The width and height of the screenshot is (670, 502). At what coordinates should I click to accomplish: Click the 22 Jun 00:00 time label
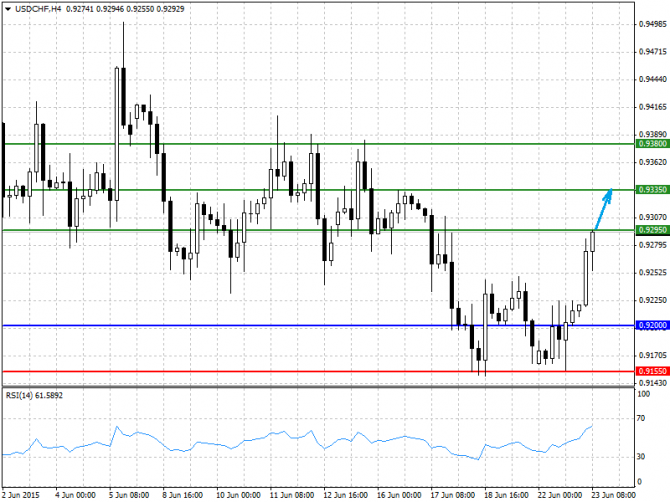click(560, 495)
